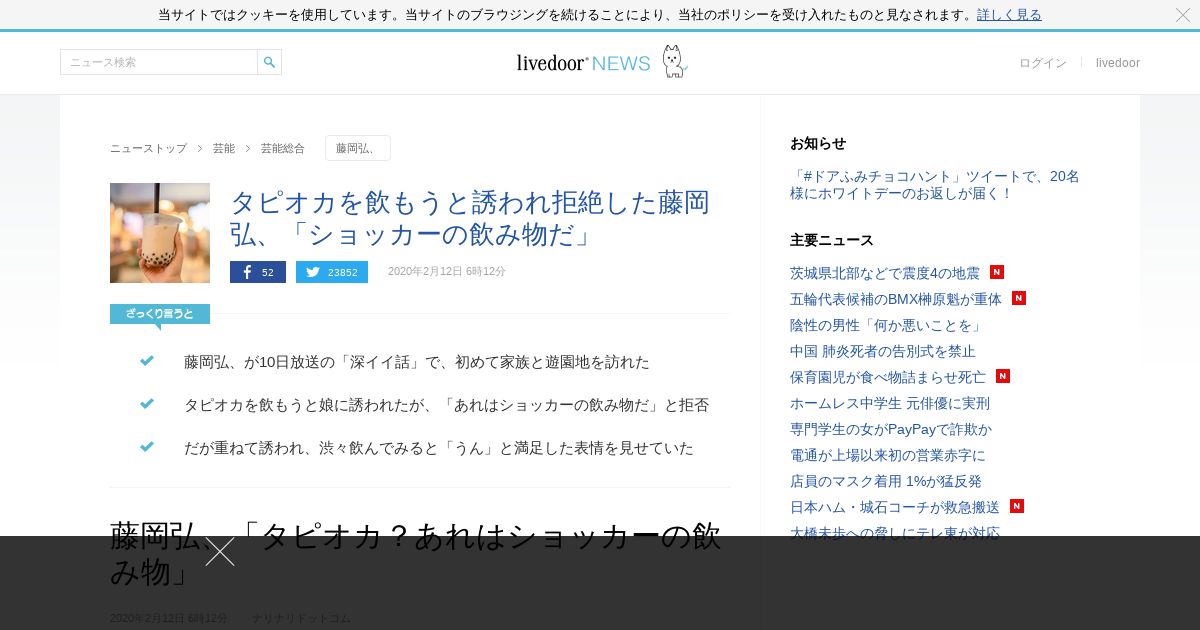
Task: Open 専門学生の女がPayPayで詐欺か news
Action: point(891,429)
